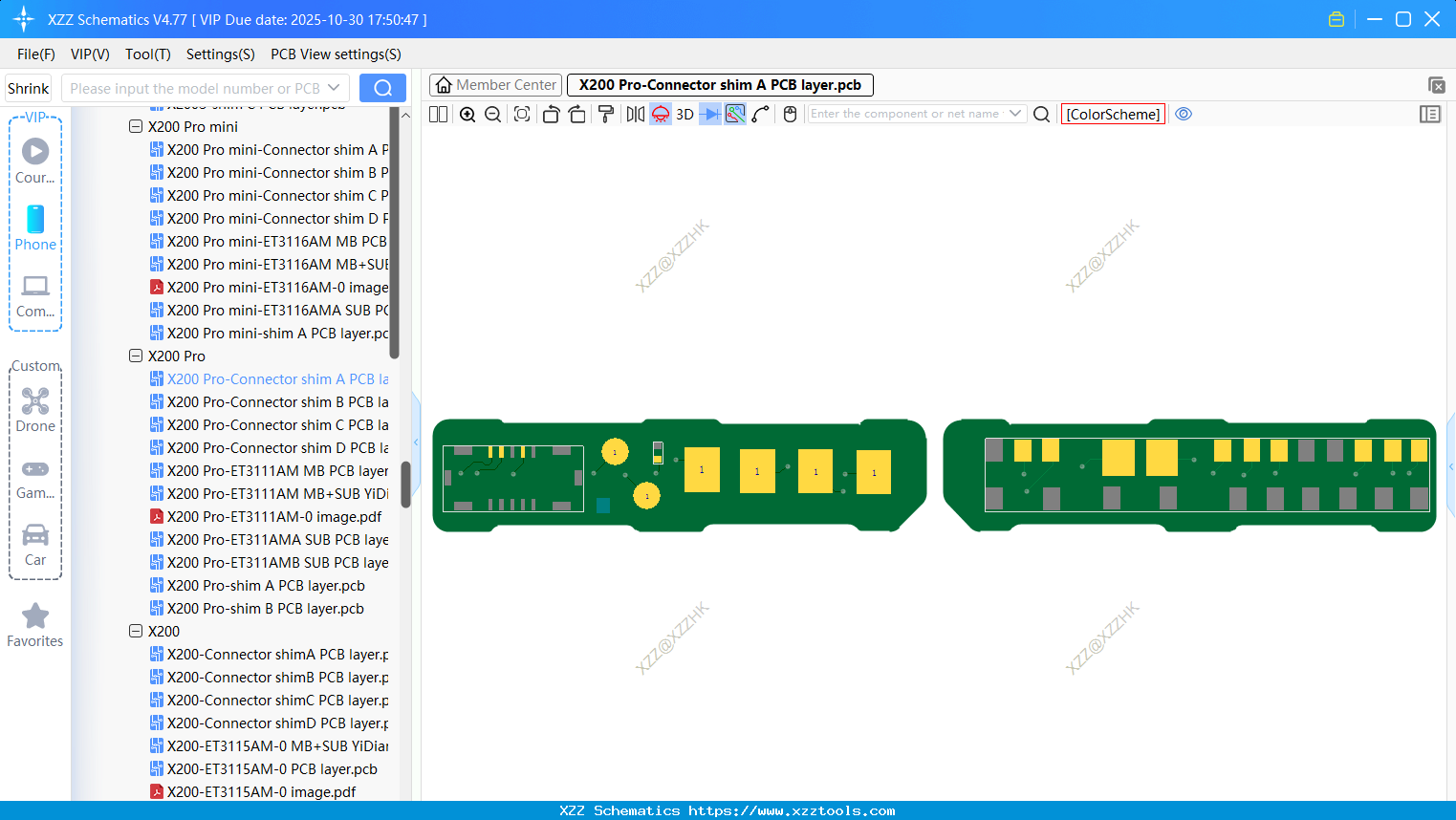Click the Shrink button to hide the sidebar
Screen dimensions: 1456x820
pyautogui.click(x=27, y=87)
